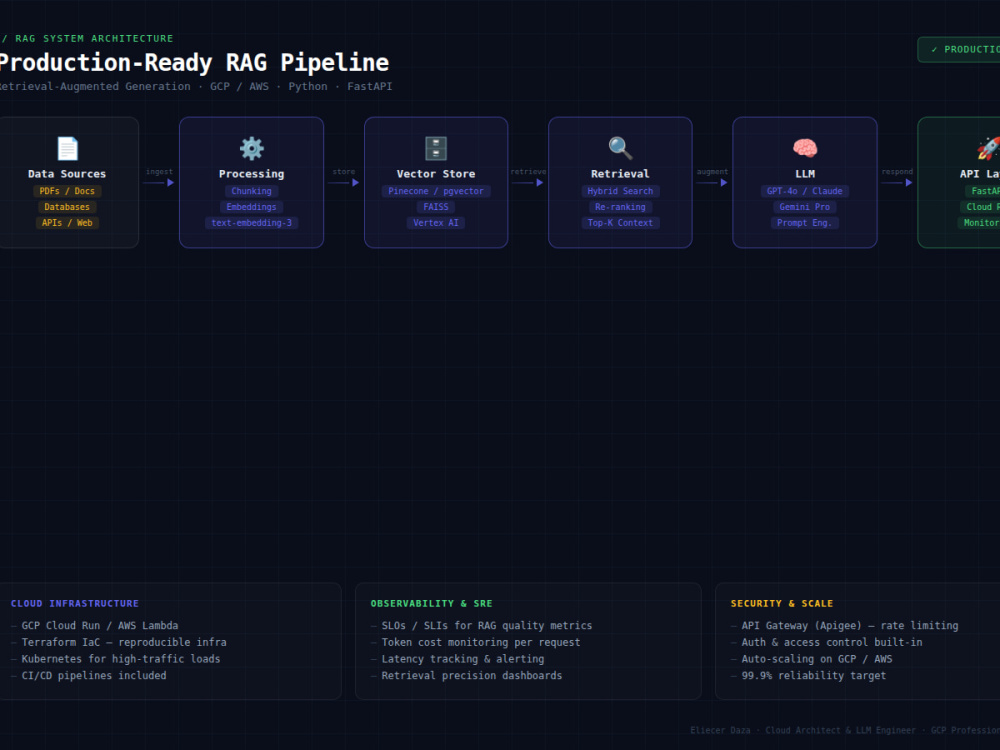Click the CLOUD INFRASTRUCTURE heading
Viewport: 1000px width, 750px height.
pyautogui.click(x=75, y=604)
